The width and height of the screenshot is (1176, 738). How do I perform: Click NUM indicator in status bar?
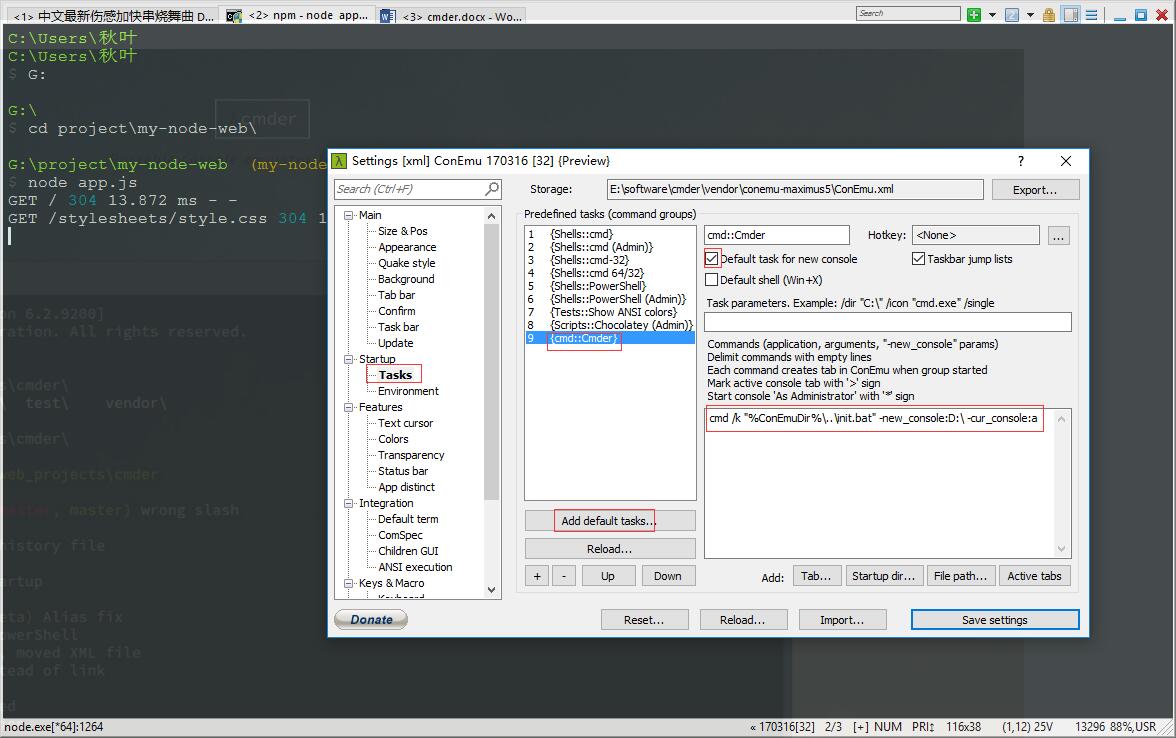887,727
